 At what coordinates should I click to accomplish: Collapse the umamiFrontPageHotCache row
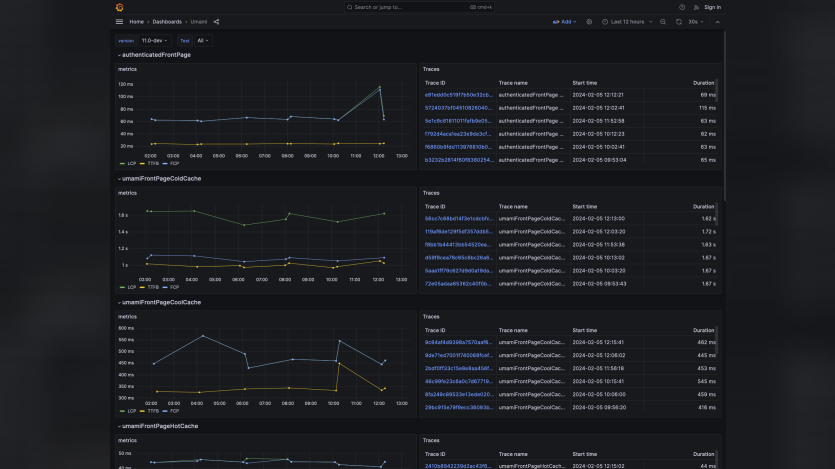(x=158, y=426)
